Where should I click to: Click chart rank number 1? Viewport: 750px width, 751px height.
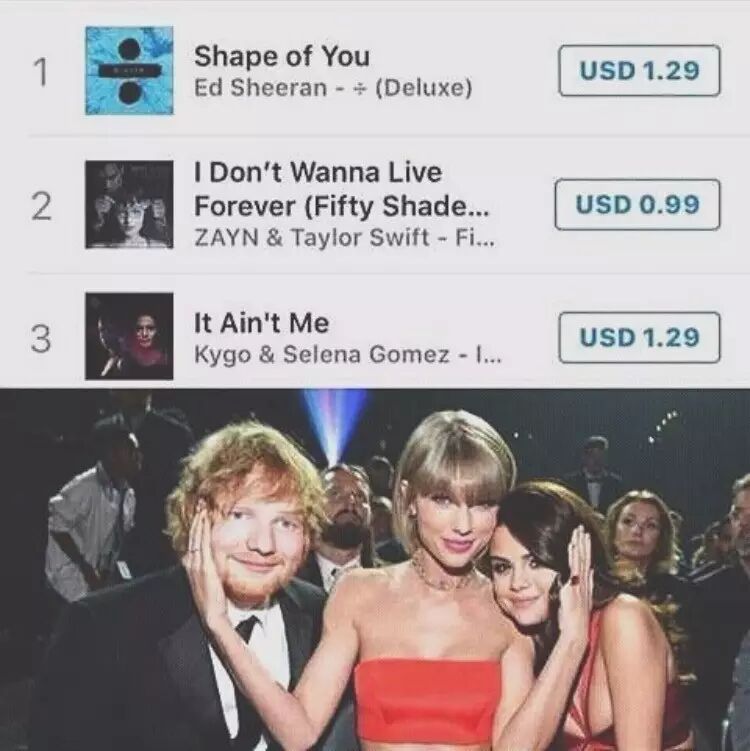pyautogui.click(x=42, y=72)
